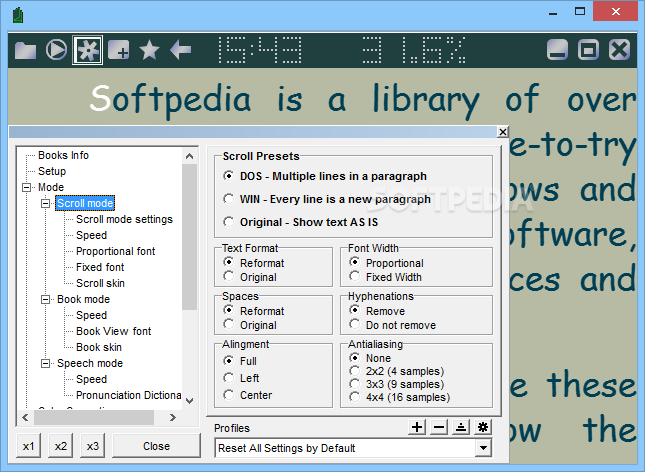Open a book with the folder icon
The image size is (645, 472).
pos(26,50)
